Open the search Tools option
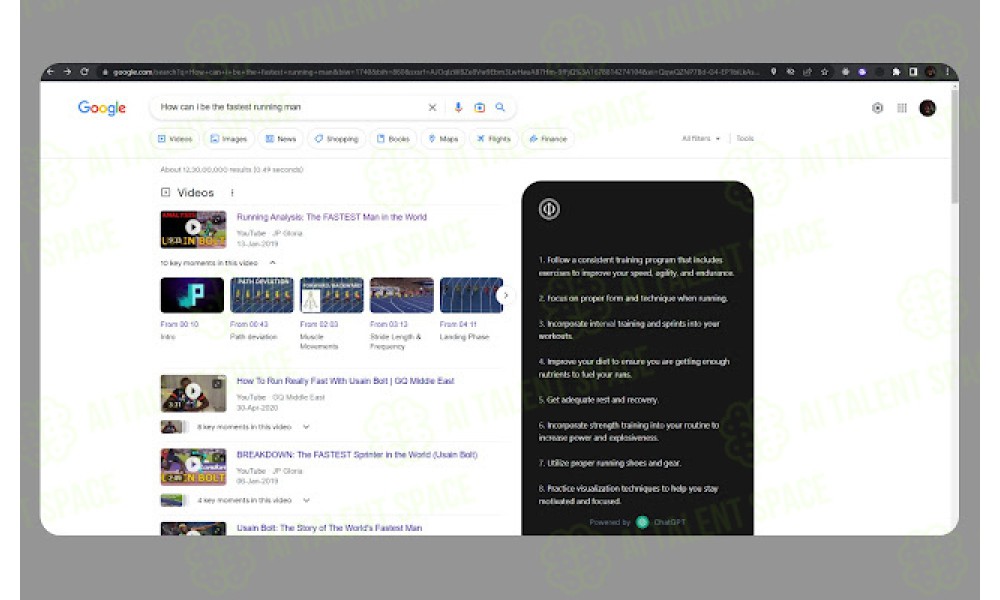 click(745, 138)
